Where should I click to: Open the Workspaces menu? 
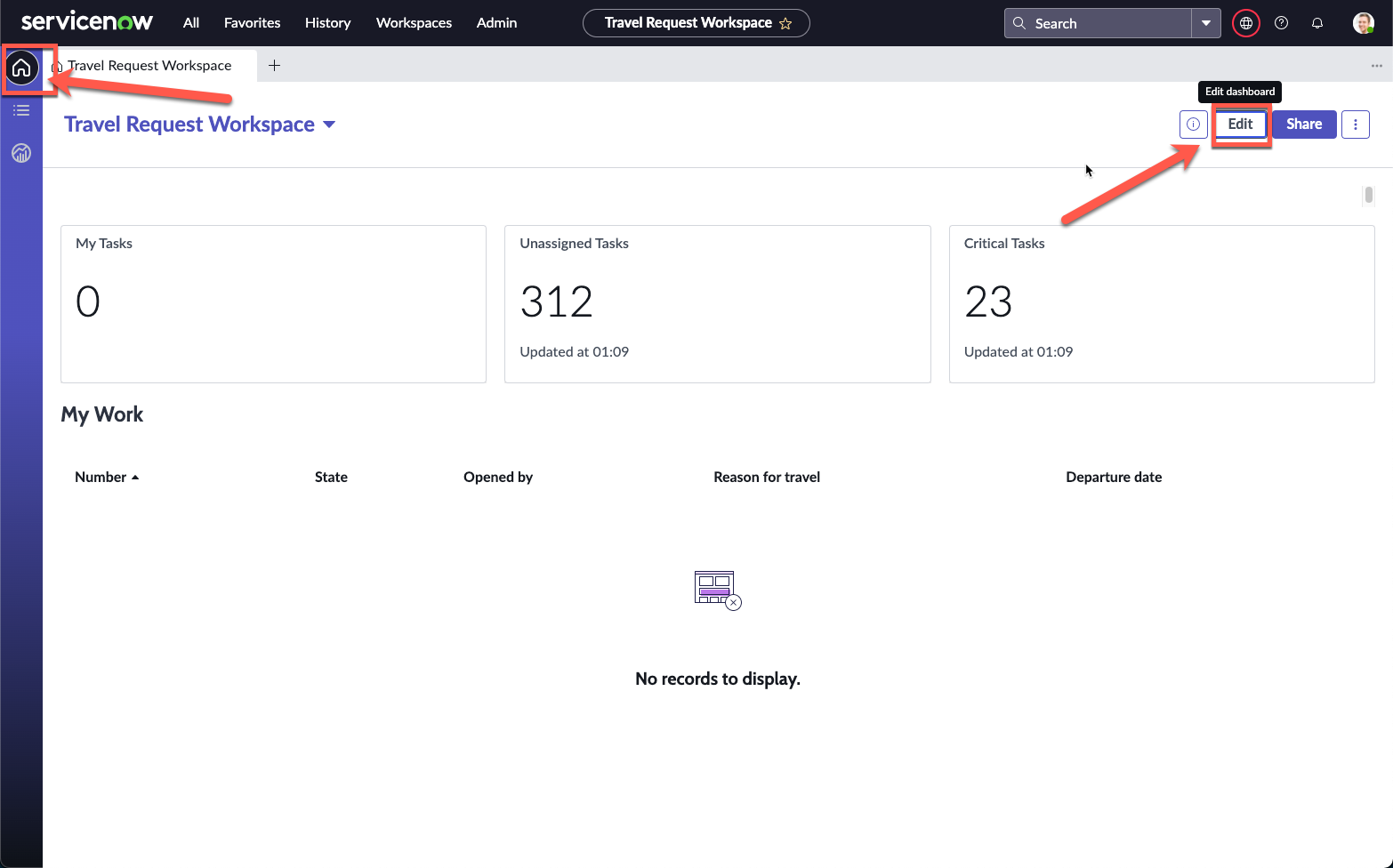(414, 23)
